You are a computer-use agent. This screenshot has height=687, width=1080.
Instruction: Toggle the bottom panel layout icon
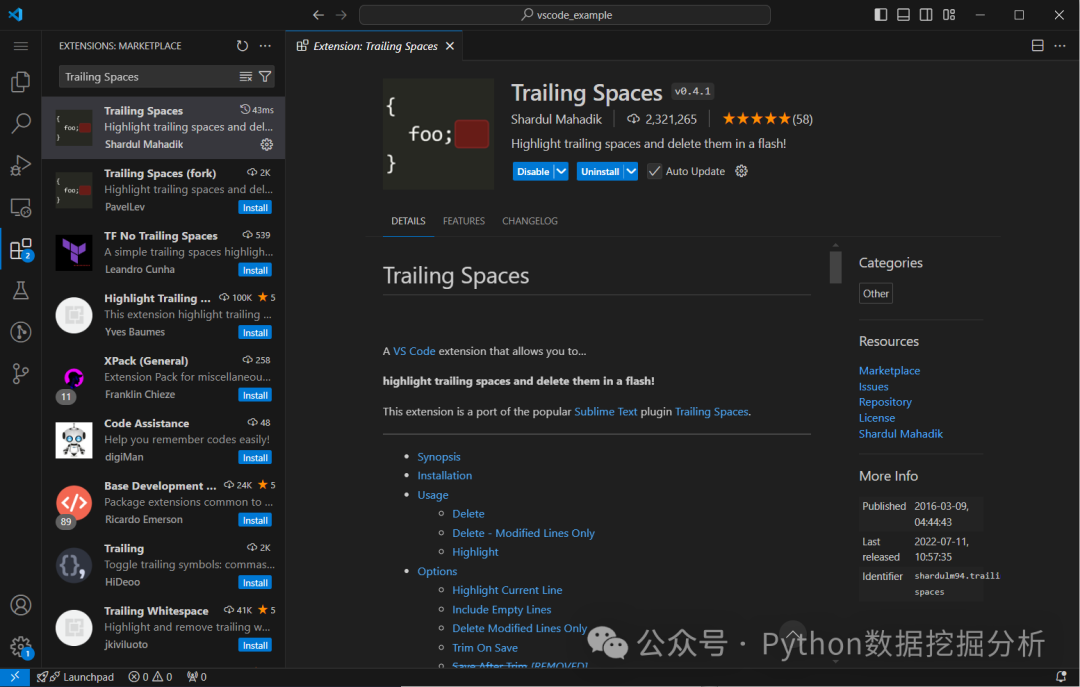(x=903, y=14)
